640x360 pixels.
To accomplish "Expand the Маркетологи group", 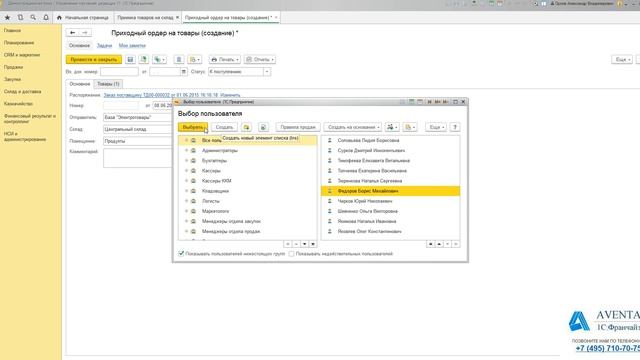I will (x=187, y=211).
